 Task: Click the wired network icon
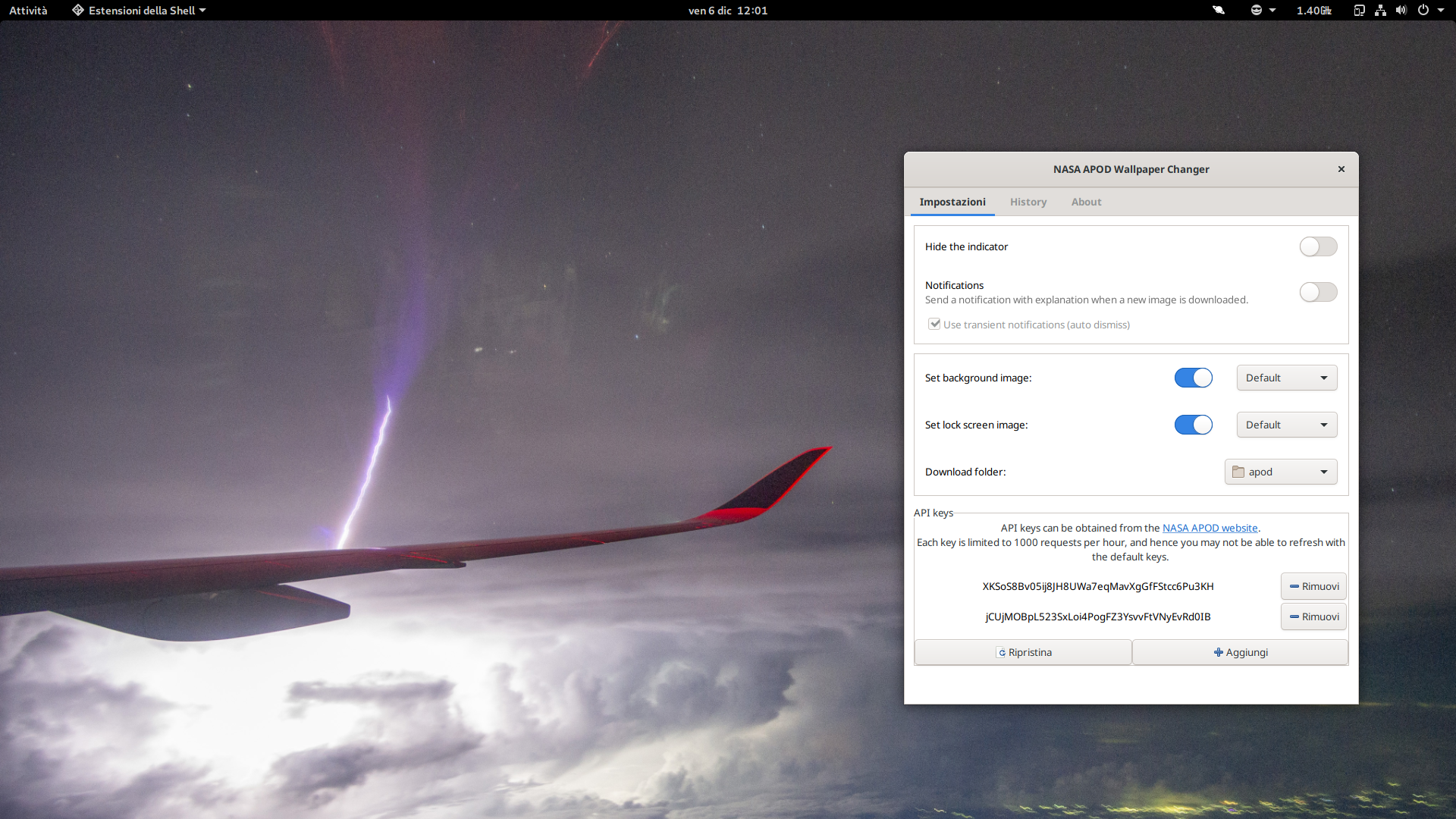(1380, 11)
